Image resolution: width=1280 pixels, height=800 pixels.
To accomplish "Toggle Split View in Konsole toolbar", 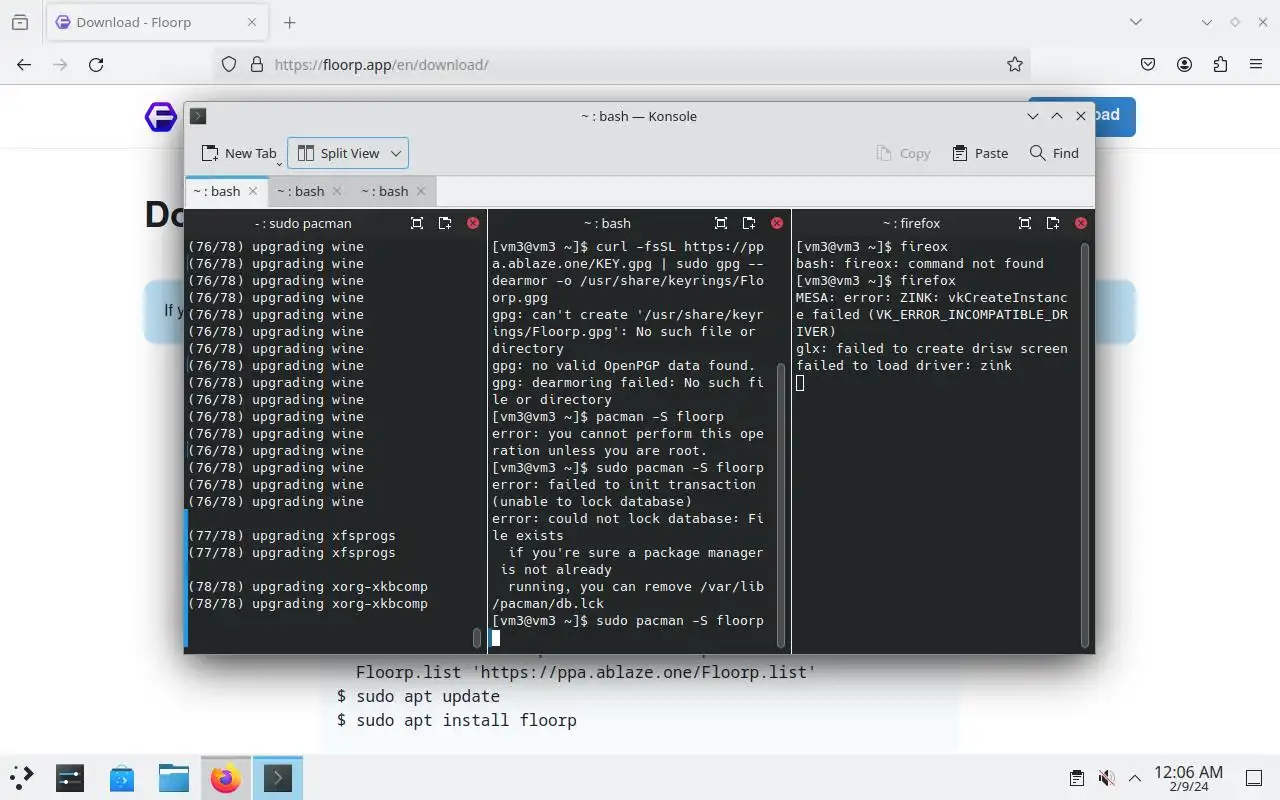I will [x=338, y=153].
